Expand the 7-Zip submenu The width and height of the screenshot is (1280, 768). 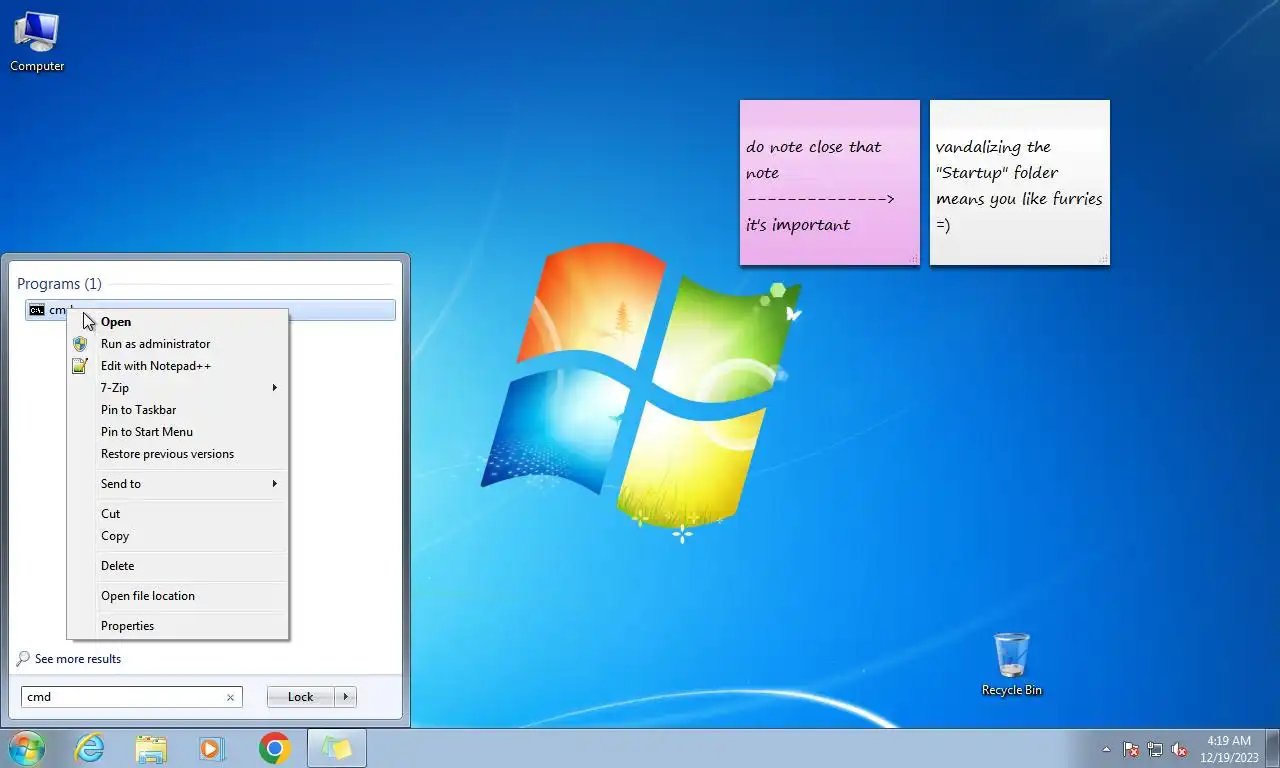click(177, 388)
